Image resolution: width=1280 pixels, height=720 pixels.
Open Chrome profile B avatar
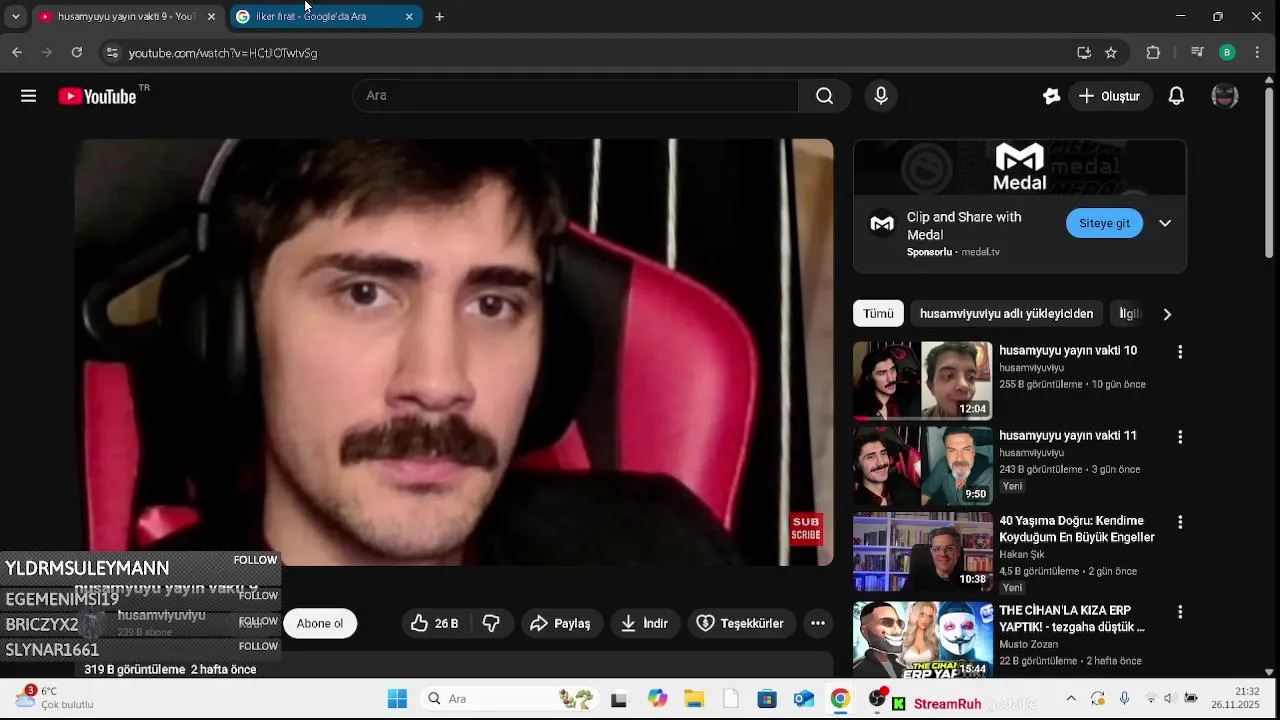point(1227,52)
